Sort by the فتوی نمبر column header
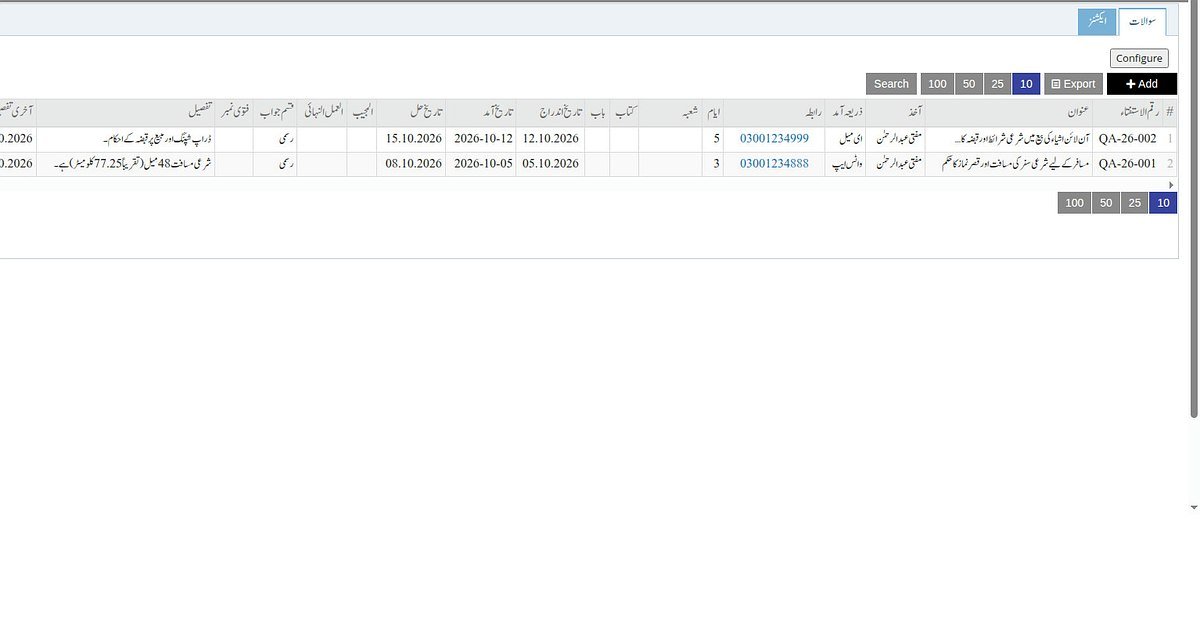The width and height of the screenshot is (1200, 625). click(234, 112)
